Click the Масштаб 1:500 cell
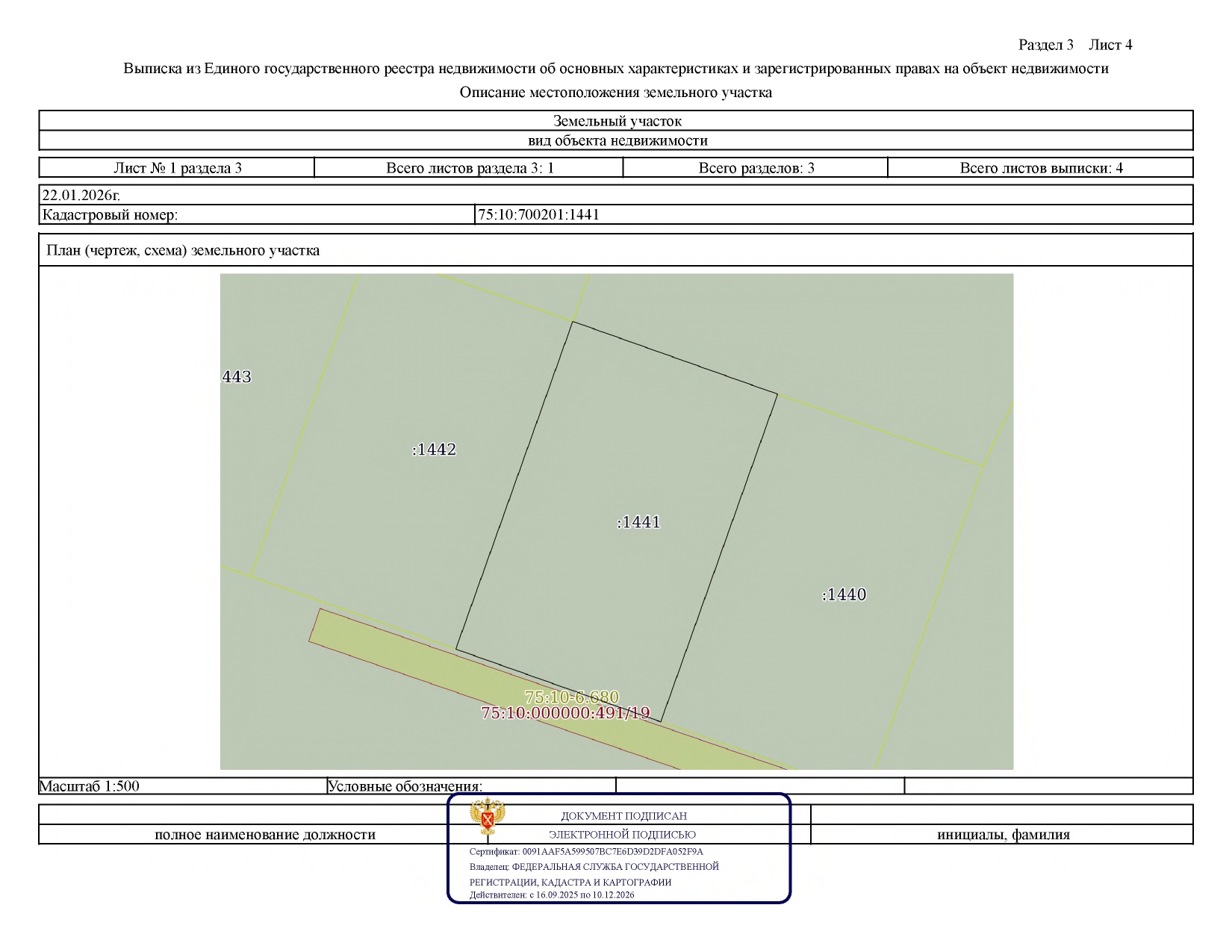 pyautogui.click(x=183, y=786)
